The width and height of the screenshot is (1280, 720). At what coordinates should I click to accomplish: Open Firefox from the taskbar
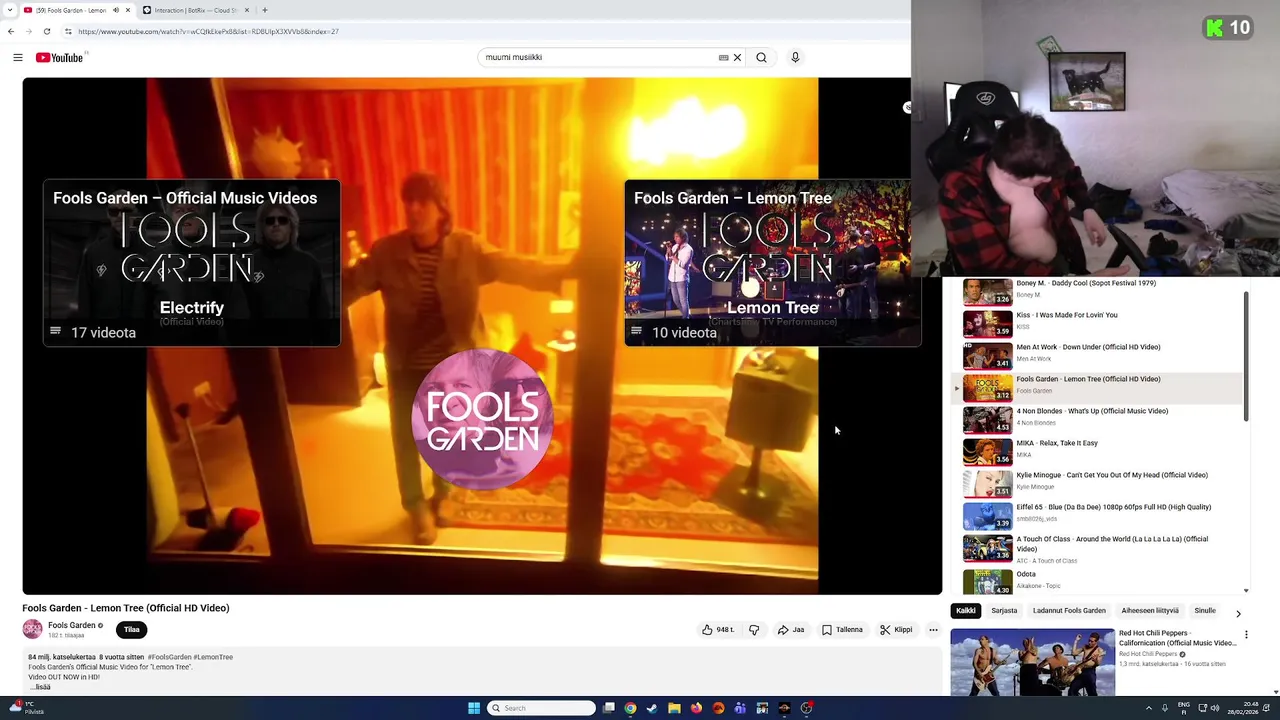[x=696, y=708]
